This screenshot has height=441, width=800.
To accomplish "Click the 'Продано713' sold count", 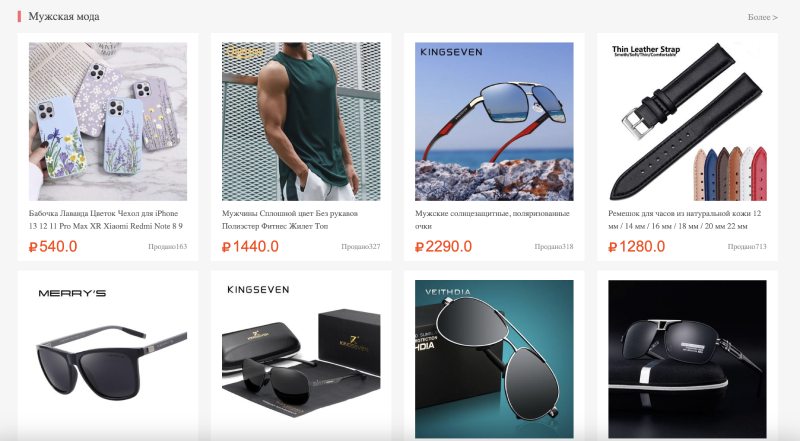I will (x=747, y=247).
